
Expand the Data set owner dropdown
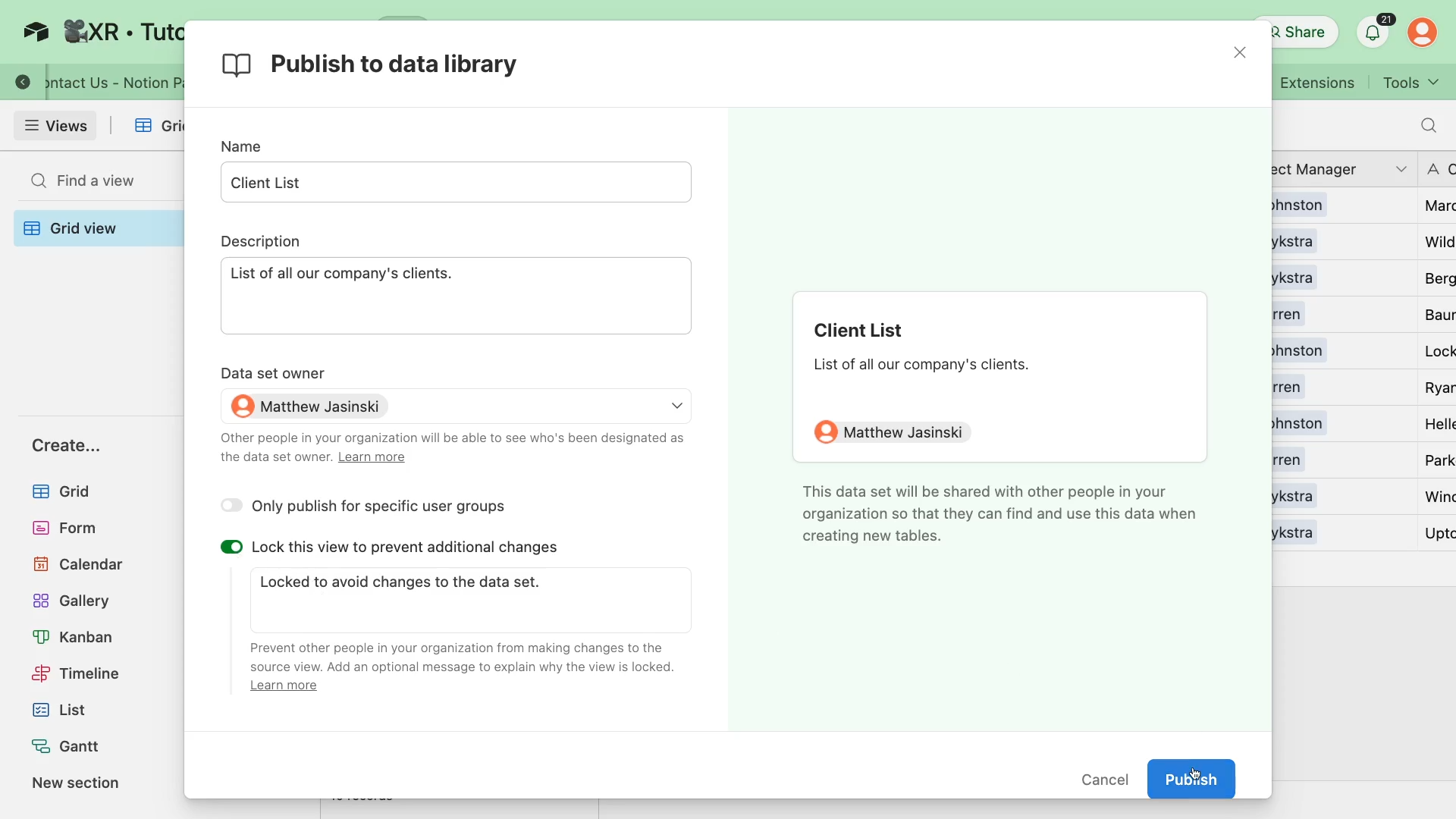click(x=676, y=406)
